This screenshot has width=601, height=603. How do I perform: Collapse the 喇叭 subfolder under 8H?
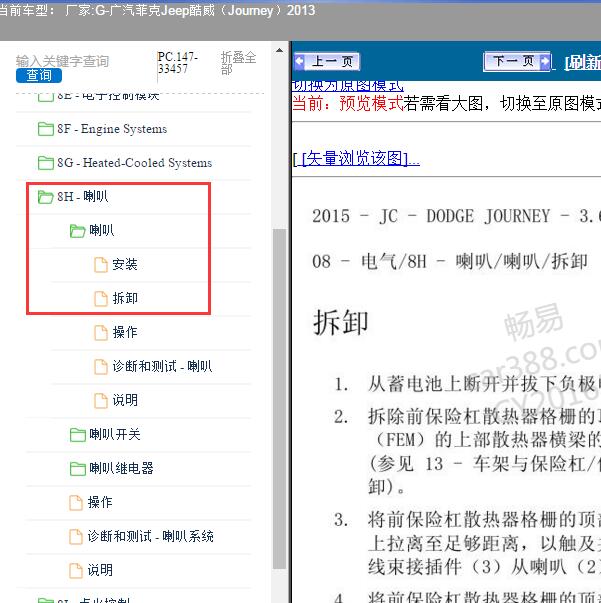pos(102,230)
